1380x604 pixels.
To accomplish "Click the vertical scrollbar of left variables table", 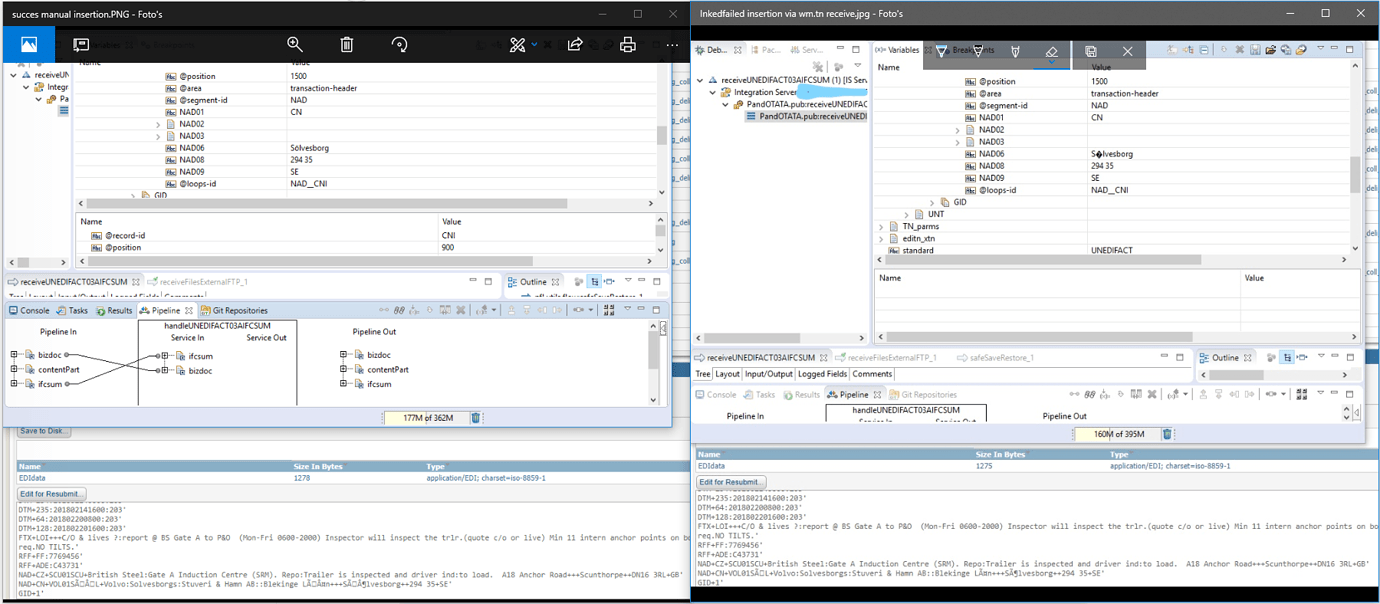I will 661,130.
